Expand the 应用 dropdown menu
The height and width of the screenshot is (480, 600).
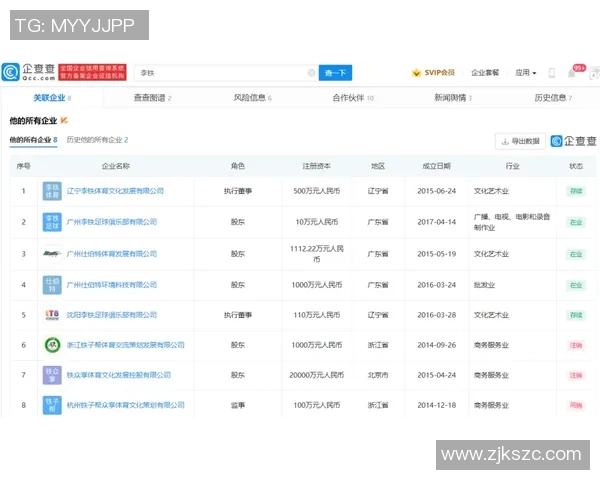526,73
